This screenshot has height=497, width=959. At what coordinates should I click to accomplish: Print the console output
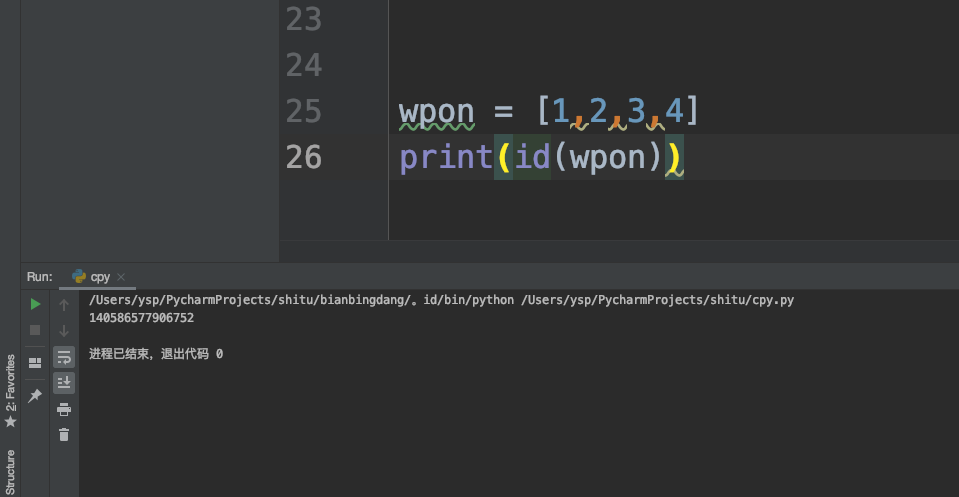coord(64,409)
